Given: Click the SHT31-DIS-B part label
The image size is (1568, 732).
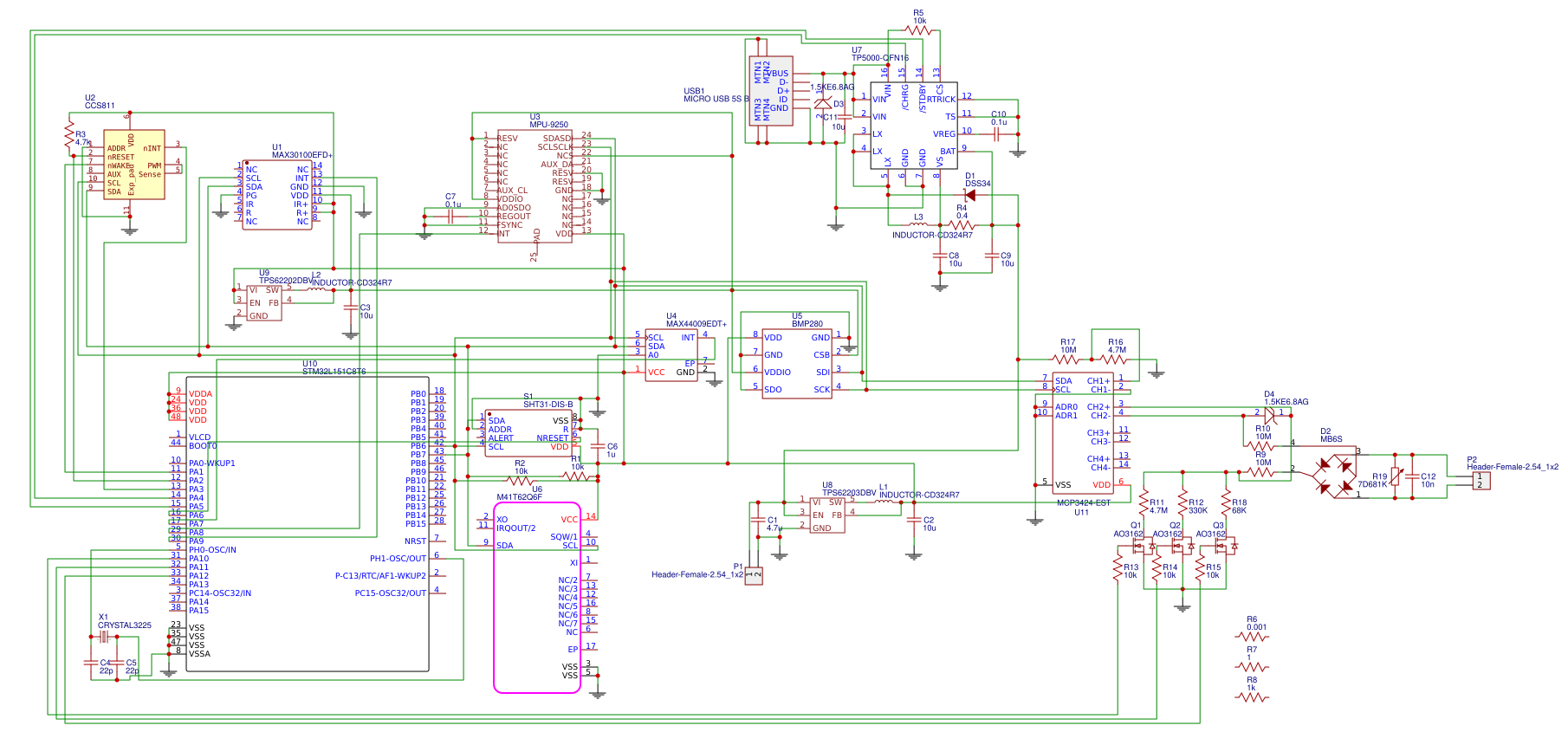Looking at the screenshot, I should pyautogui.click(x=548, y=405).
